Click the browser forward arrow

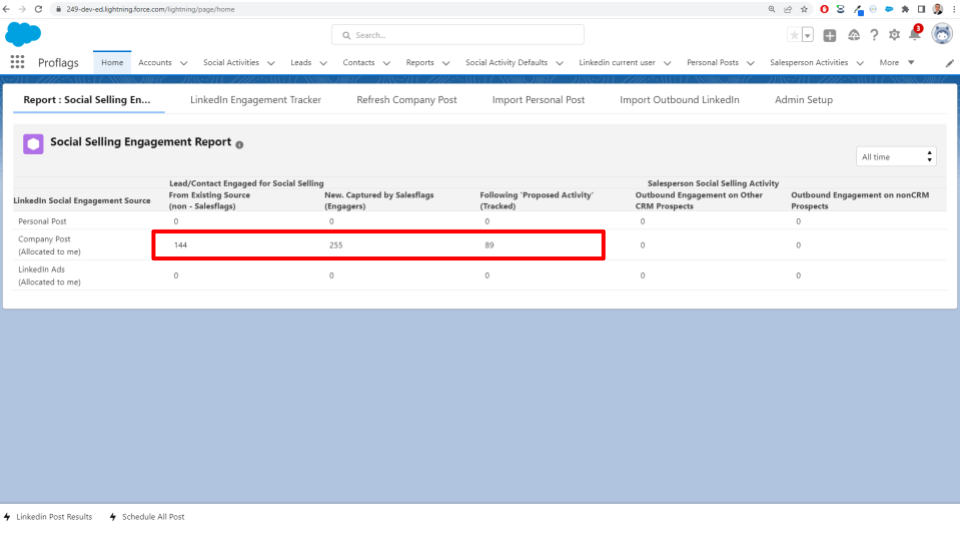tap(22, 9)
